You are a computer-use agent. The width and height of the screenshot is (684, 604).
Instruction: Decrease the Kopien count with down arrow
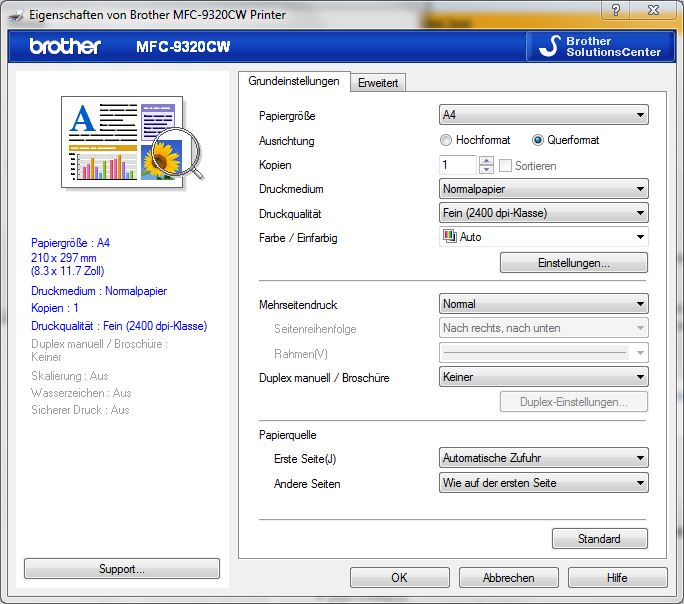(x=486, y=170)
